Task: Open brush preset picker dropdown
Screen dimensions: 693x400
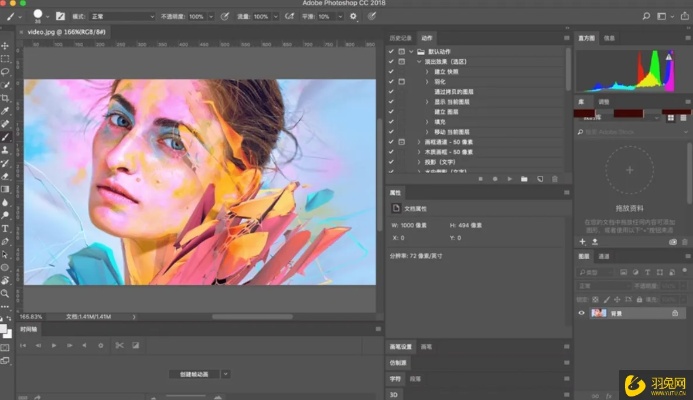Action: point(47,17)
